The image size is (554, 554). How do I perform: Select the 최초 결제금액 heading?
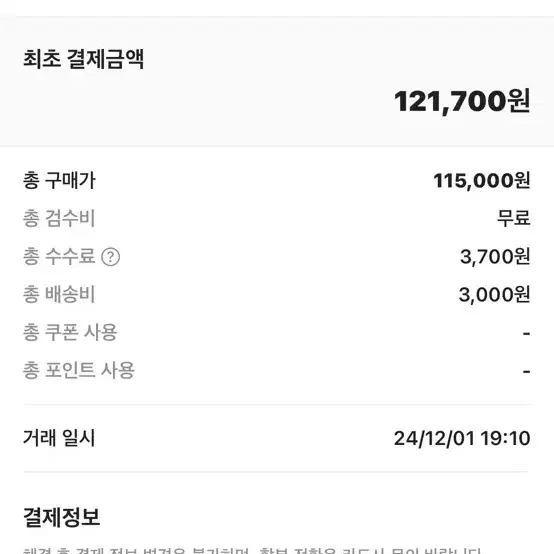83,59
